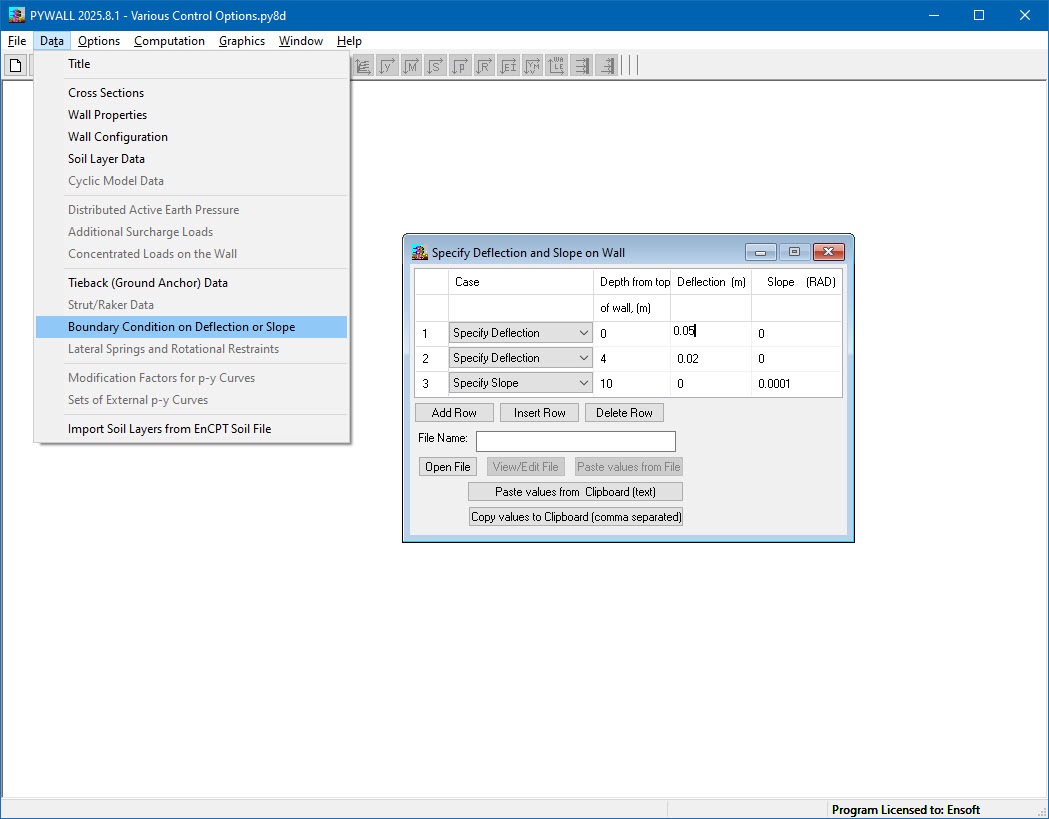Click the WALE plot toolbar icon

[556, 65]
